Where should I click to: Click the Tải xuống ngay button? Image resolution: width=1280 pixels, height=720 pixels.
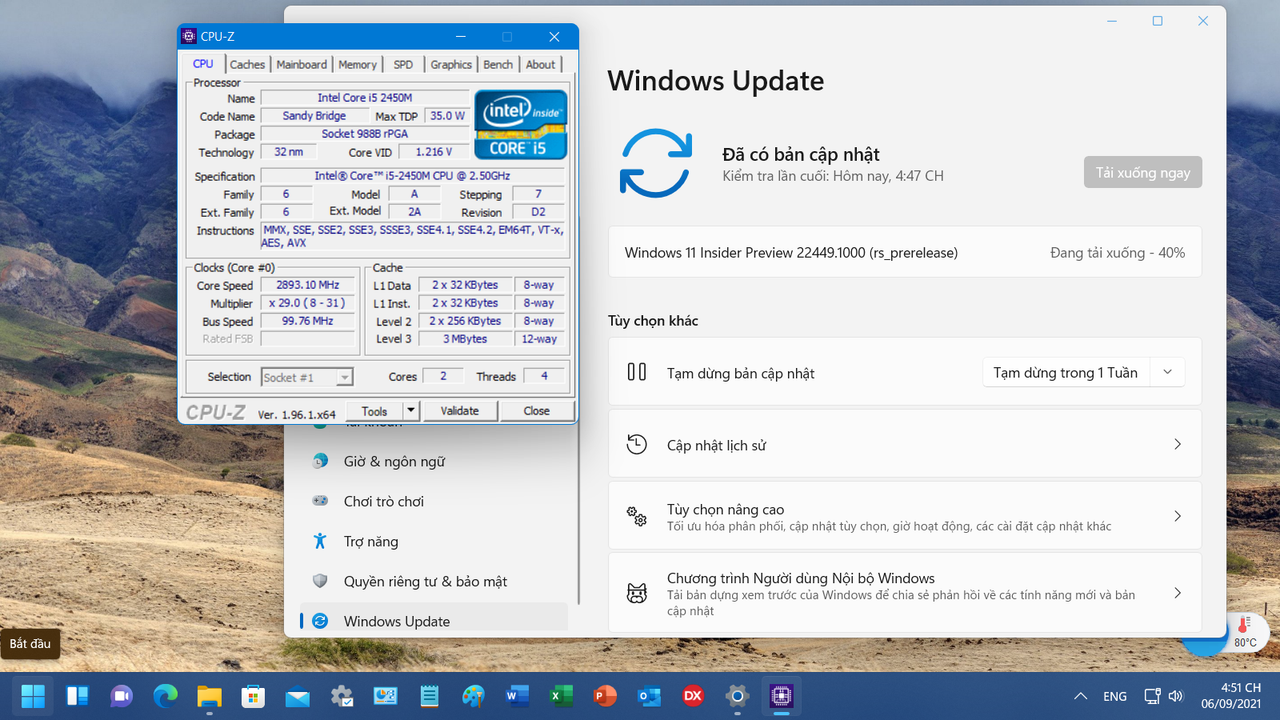point(1143,172)
